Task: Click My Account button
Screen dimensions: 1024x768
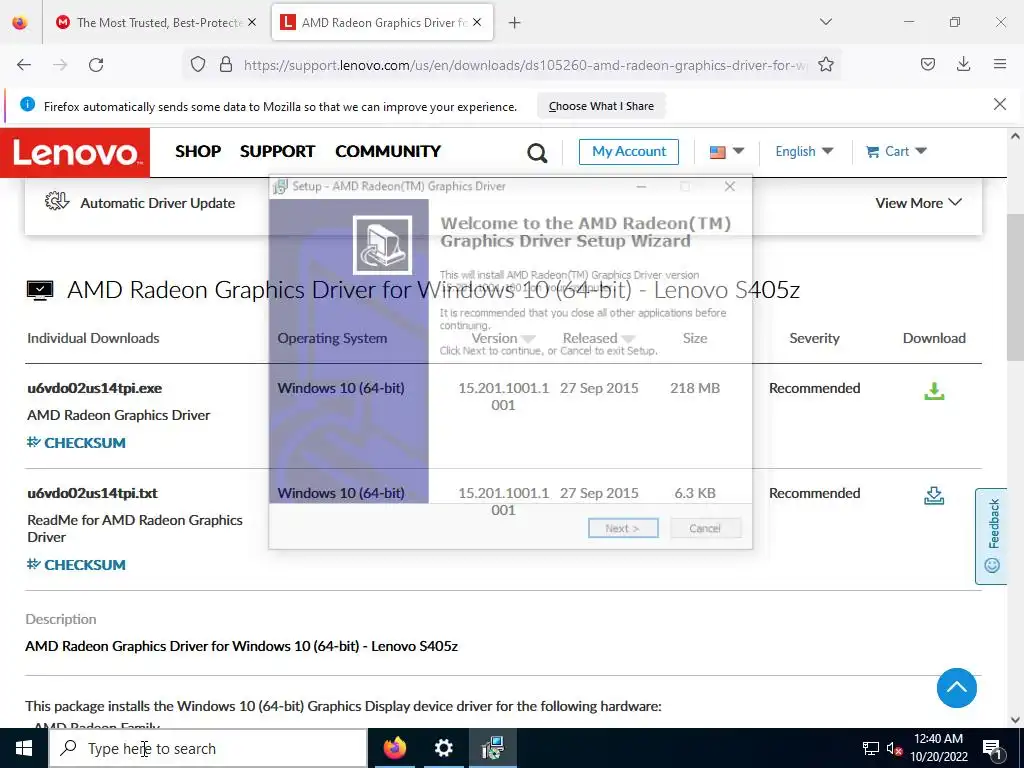Action: coord(629,152)
